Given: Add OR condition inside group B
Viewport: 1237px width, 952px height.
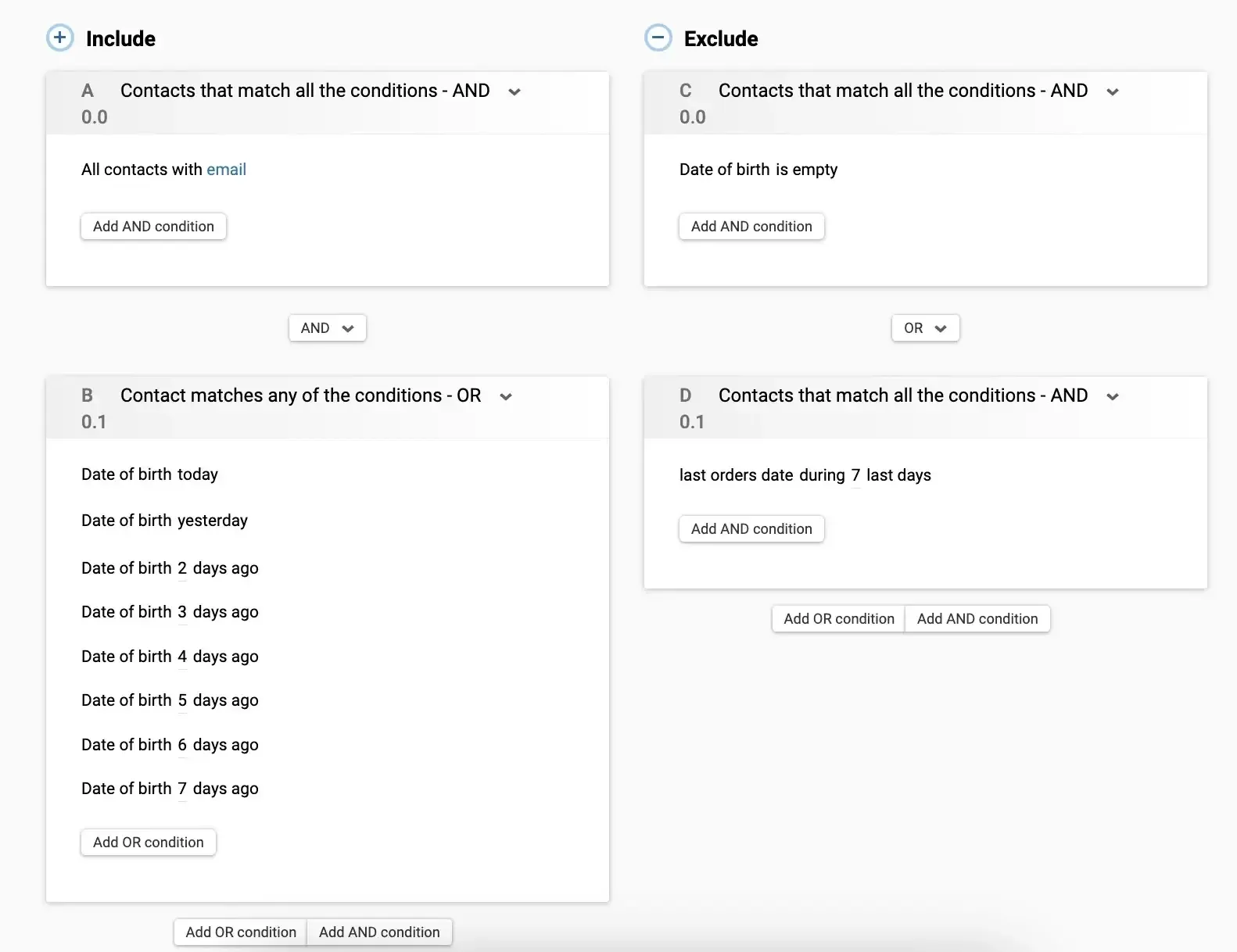Looking at the screenshot, I should click(x=148, y=843).
